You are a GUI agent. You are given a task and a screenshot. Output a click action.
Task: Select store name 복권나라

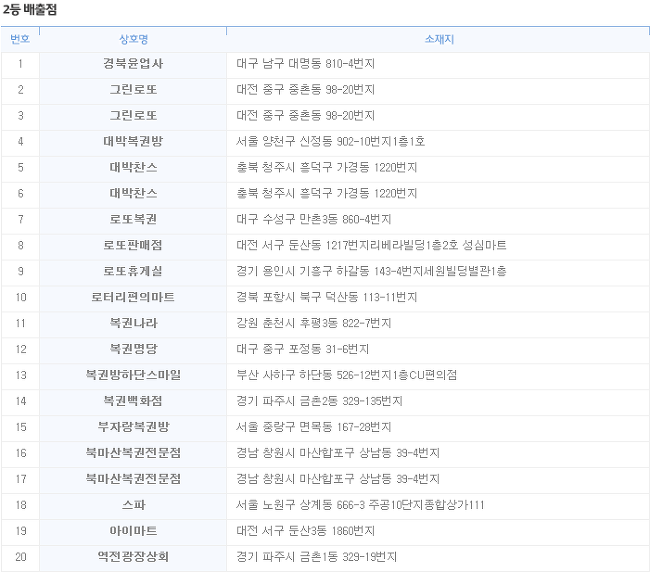tap(133, 323)
